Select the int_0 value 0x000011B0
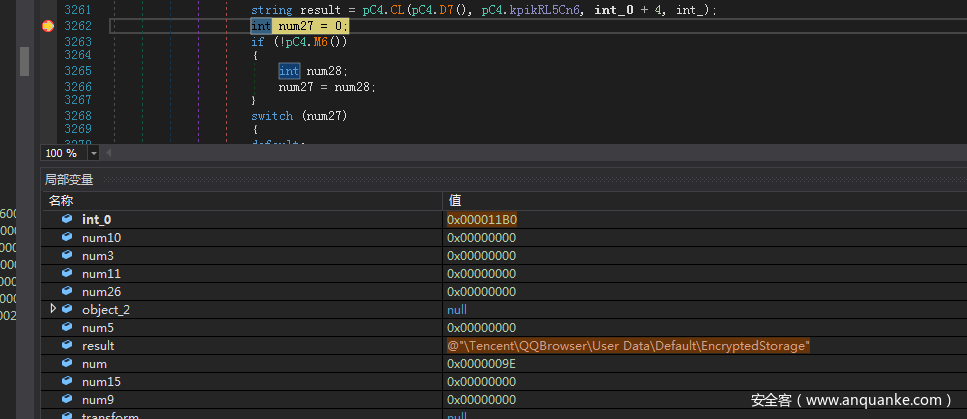The height and width of the screenshot is (419, 967). (x=482, y=219)
